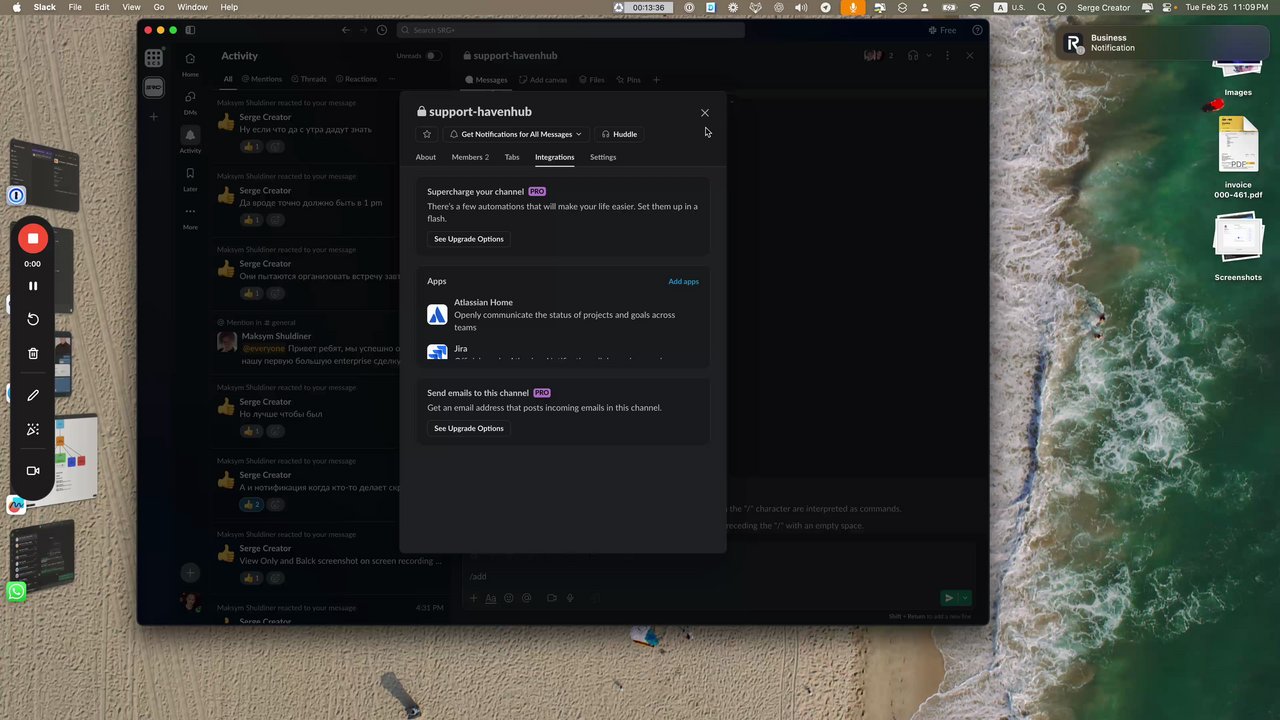Screen dimensions: 1280x720
Task: Expand huddle options chevron in channel header
Action: click(929, 56)
